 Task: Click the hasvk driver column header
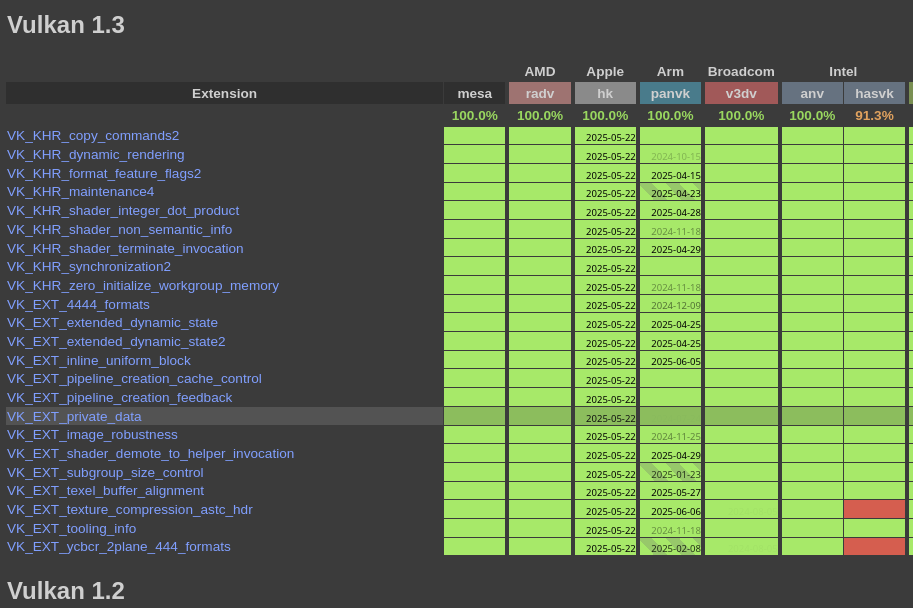point(874,93)
